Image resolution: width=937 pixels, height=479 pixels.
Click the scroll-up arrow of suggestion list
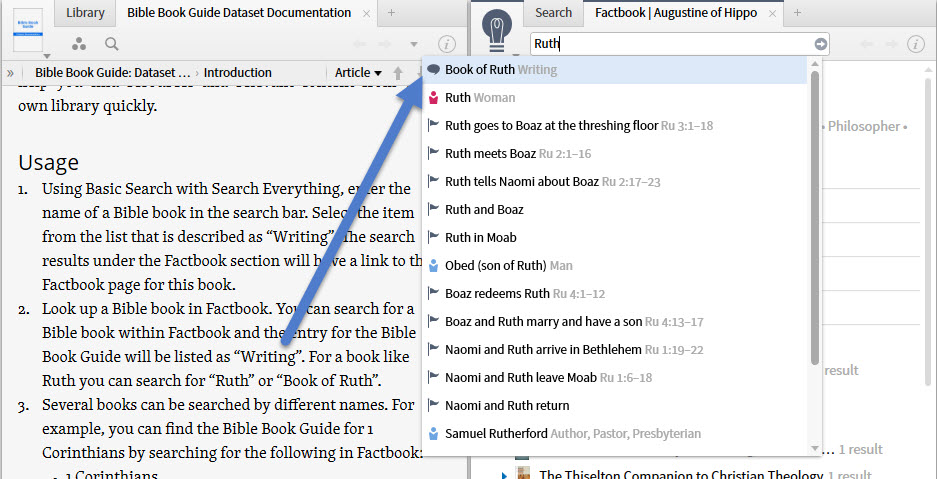point(814,63)
